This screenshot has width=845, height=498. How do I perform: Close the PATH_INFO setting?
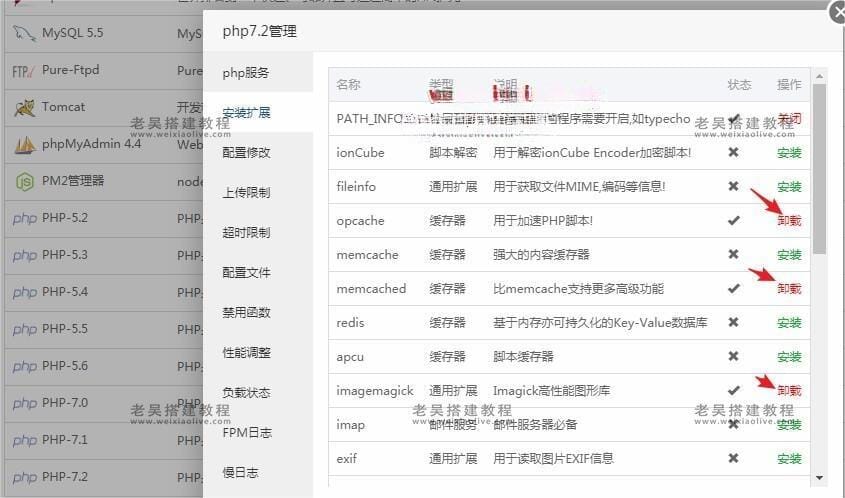789,119
